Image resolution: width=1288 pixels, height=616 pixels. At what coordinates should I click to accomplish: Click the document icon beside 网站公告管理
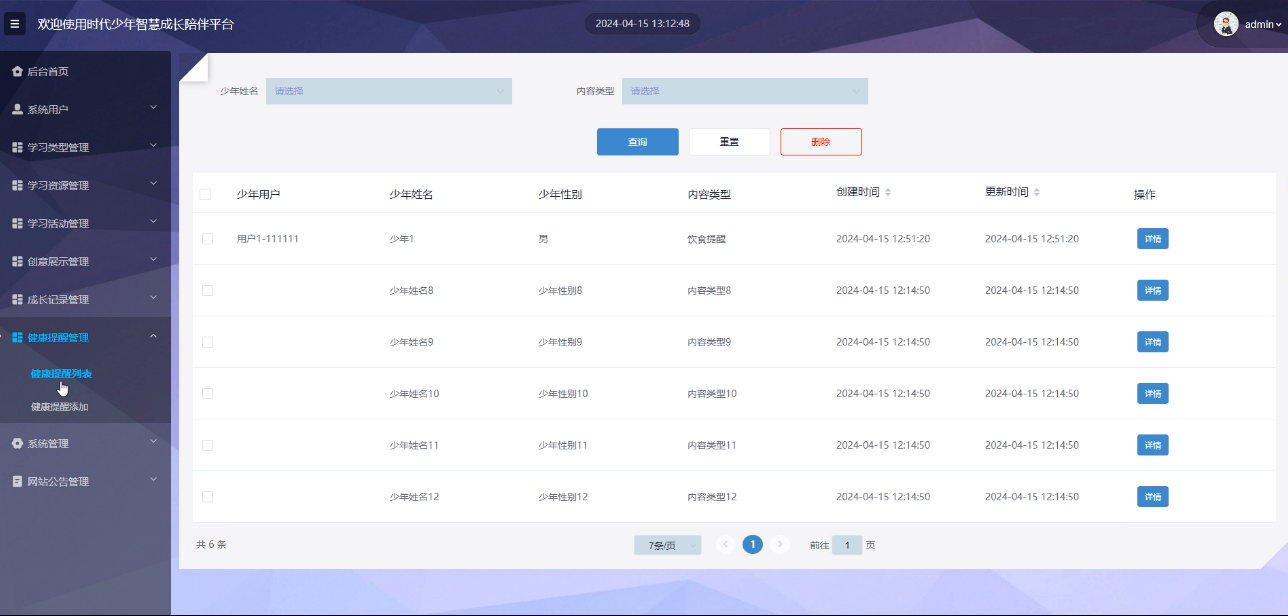[x=17, y=482]
